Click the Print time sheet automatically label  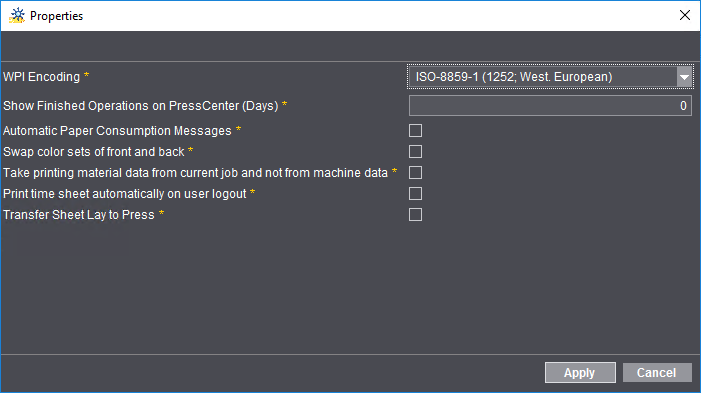pos(125,194)
